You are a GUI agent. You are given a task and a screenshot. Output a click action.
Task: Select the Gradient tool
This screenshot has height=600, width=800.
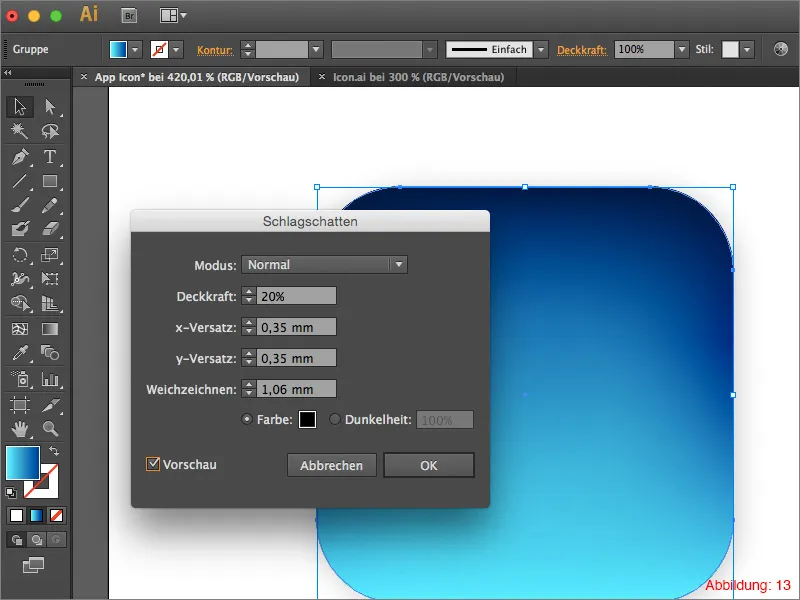50,329
